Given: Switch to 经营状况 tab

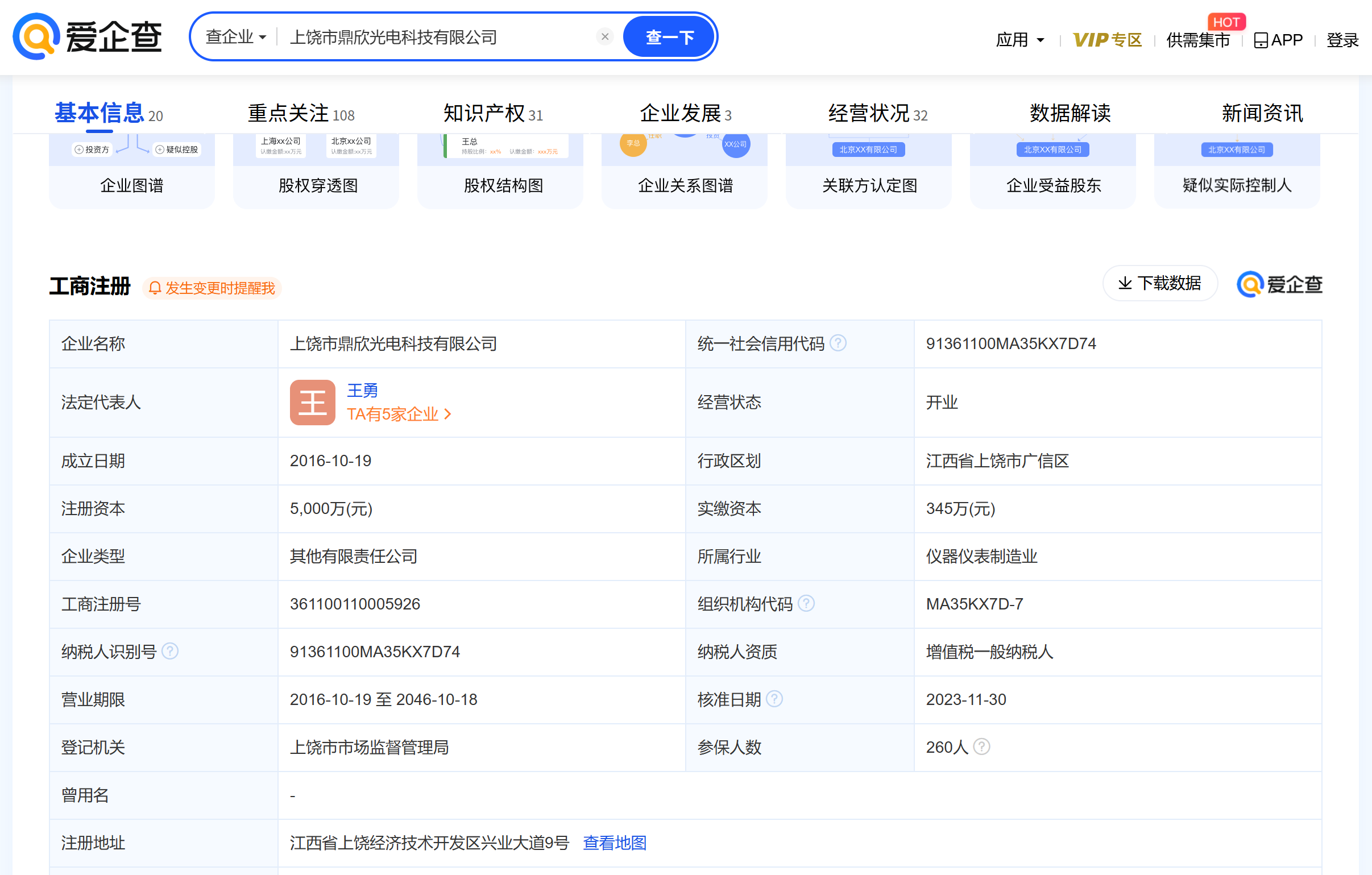Looking at the screenshot, I should tap(878, 113).
